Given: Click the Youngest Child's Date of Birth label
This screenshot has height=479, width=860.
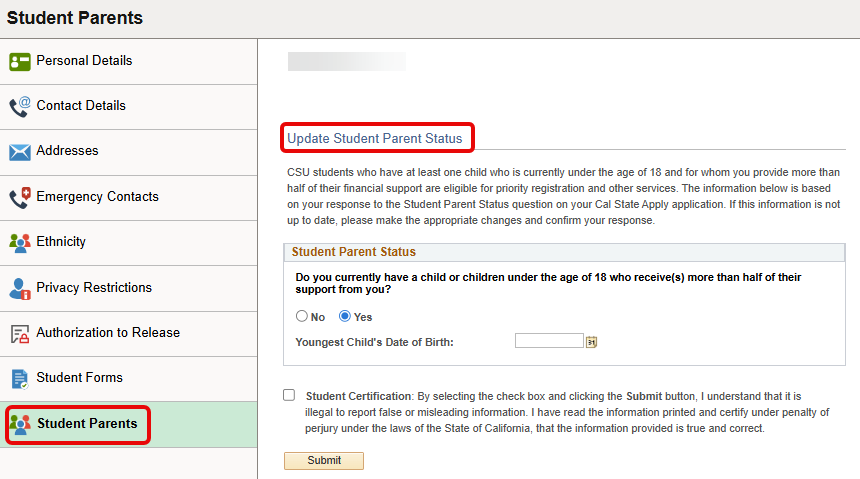Looking at the screenshot, I should 375,342.
